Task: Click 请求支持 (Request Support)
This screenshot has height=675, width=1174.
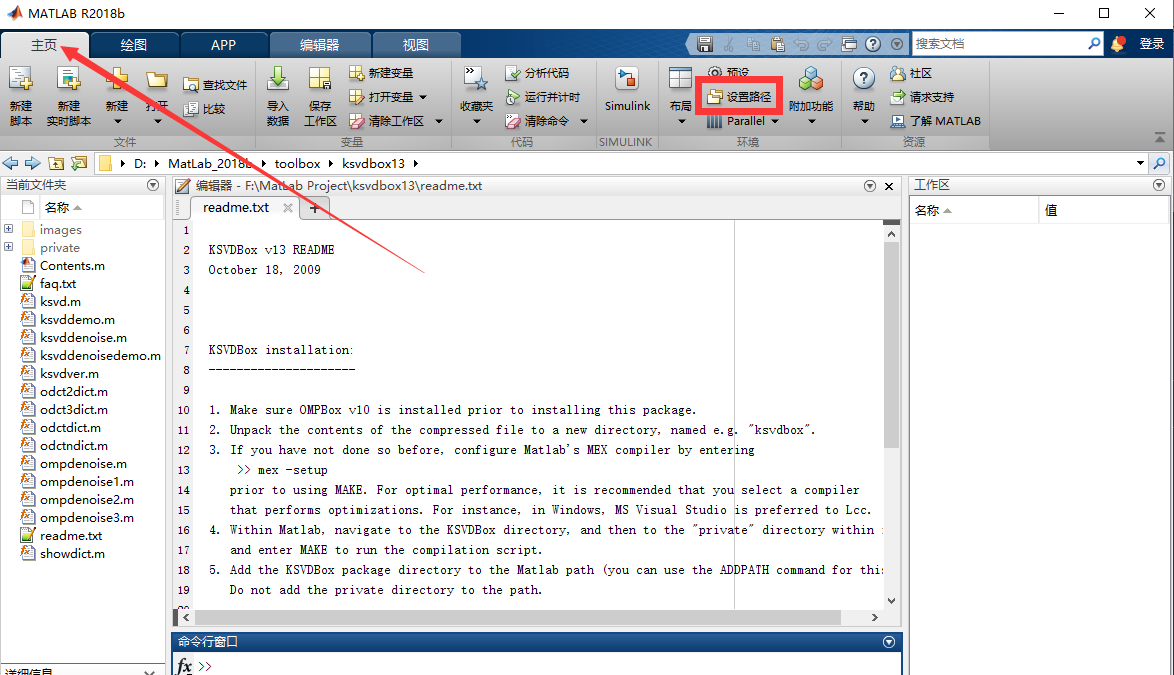Action: (922, 97)
